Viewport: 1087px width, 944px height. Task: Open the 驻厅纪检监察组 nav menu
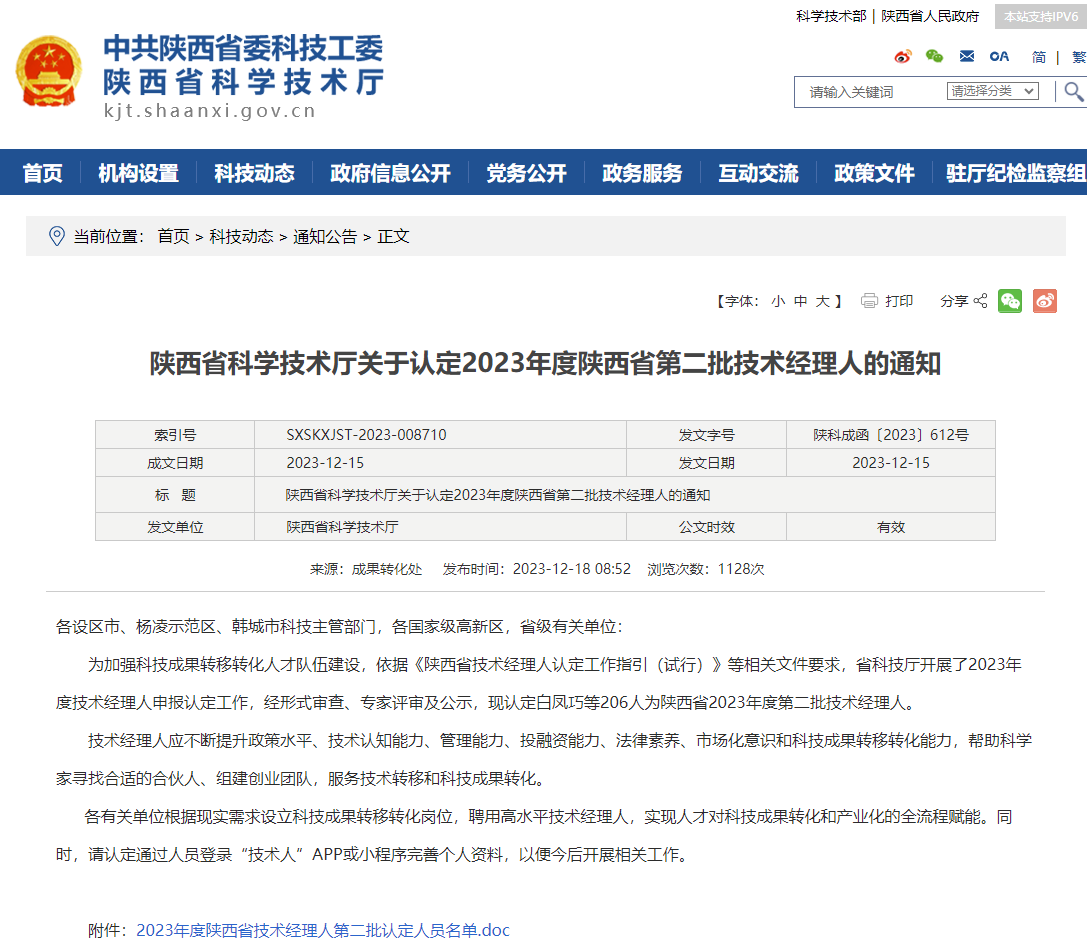(1016, 173)
